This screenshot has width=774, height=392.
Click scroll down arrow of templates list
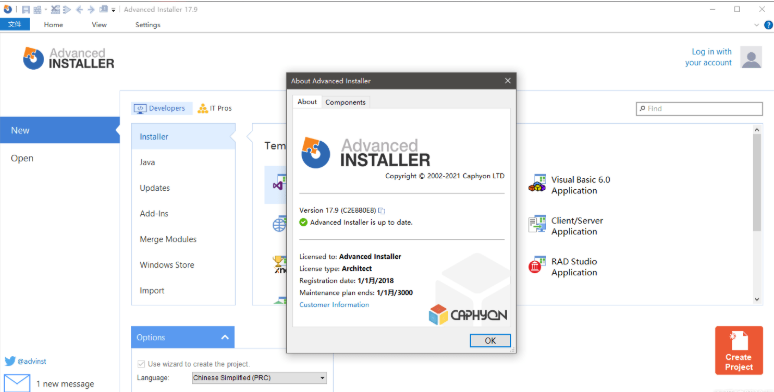tap(757, 299)
